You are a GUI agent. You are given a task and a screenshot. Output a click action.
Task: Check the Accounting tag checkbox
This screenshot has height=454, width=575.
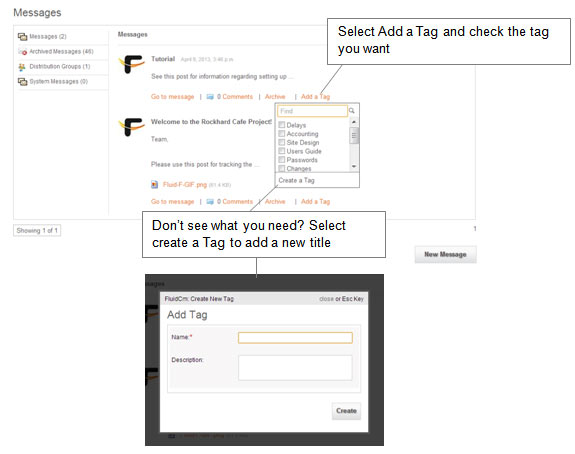(282, 133)
